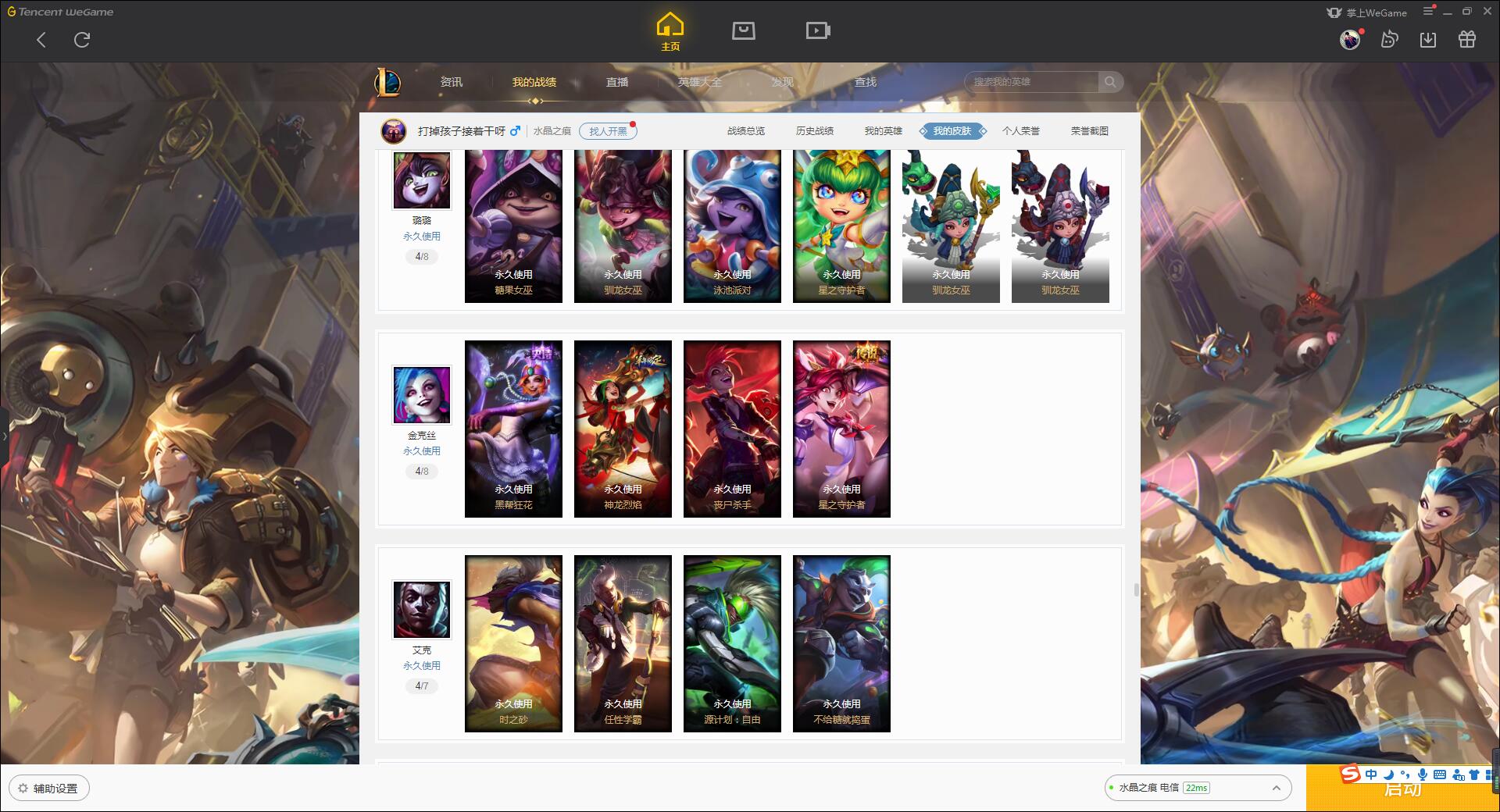Screen dimensions: 1500x812
Task: Click the 启动 launch game button
Action: click(1402, 789)
